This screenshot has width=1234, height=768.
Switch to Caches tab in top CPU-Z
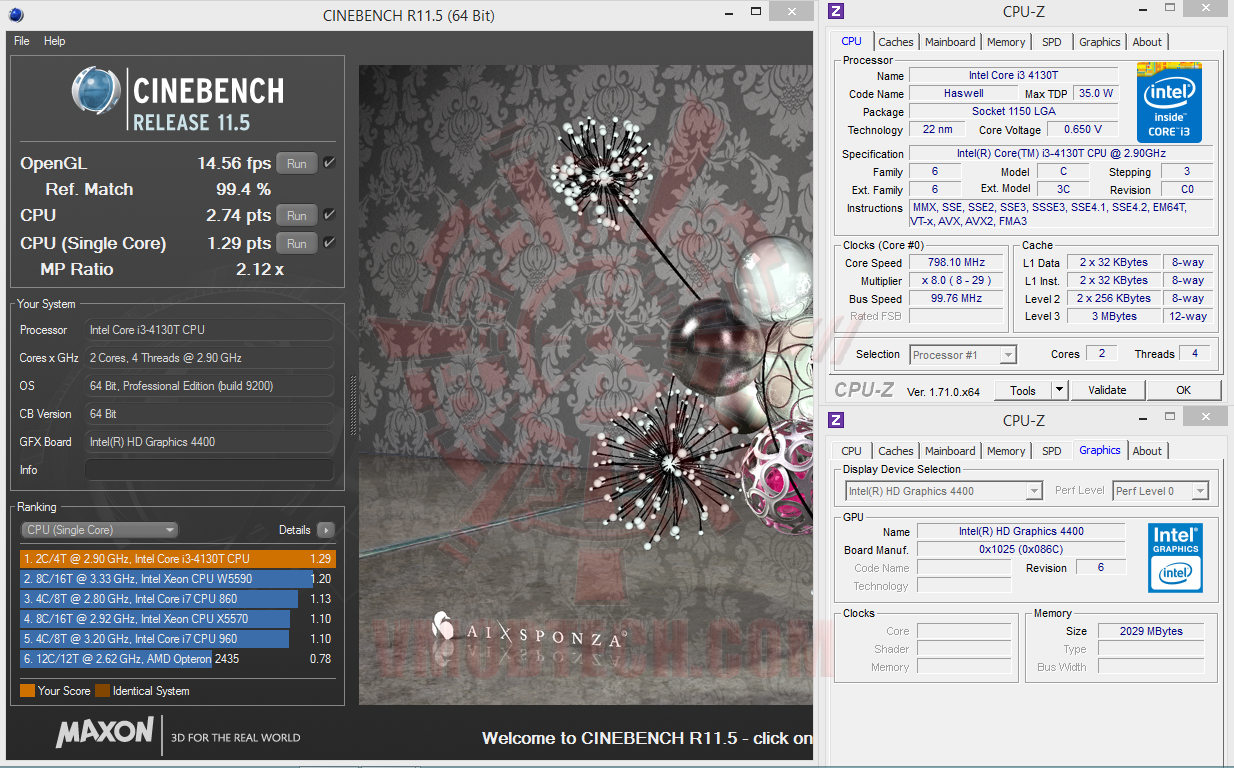[896, 42]
